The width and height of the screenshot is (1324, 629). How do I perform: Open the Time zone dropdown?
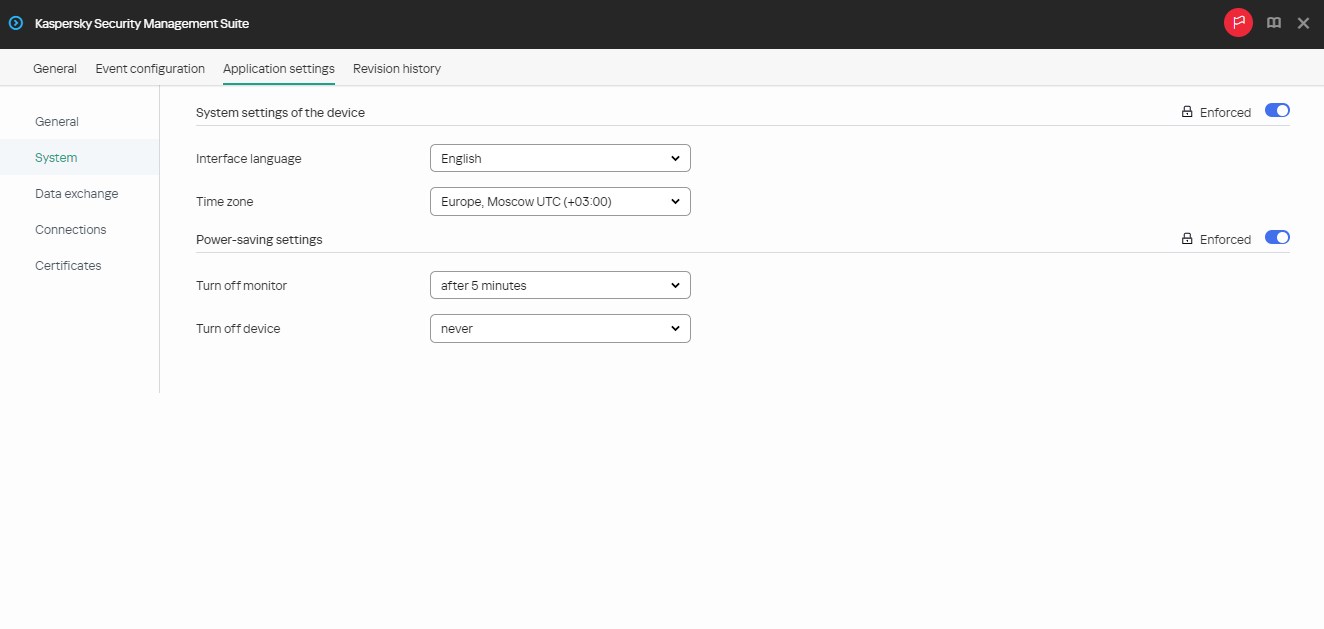click(559, 201)
